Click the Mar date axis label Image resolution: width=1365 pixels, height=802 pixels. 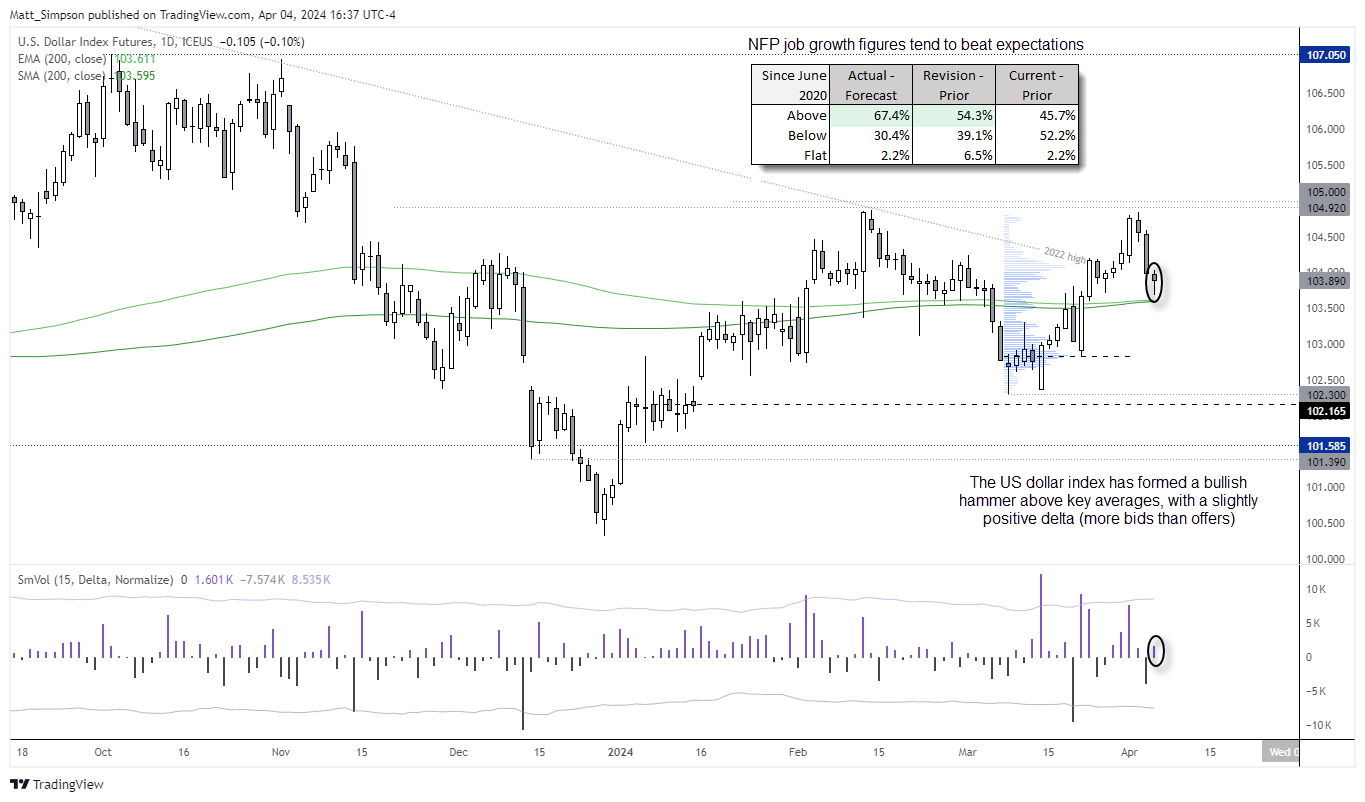click(965, 751)
